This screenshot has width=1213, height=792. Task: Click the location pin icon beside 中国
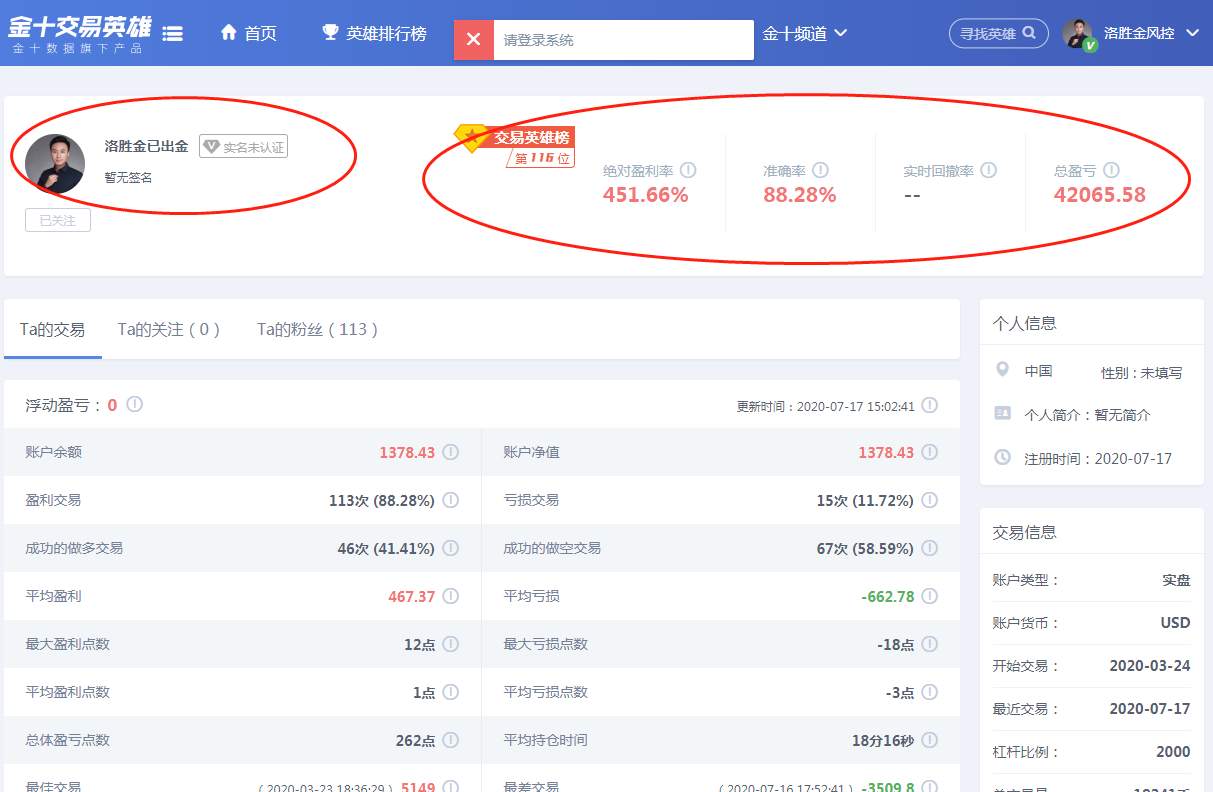tap(1003, 370)
